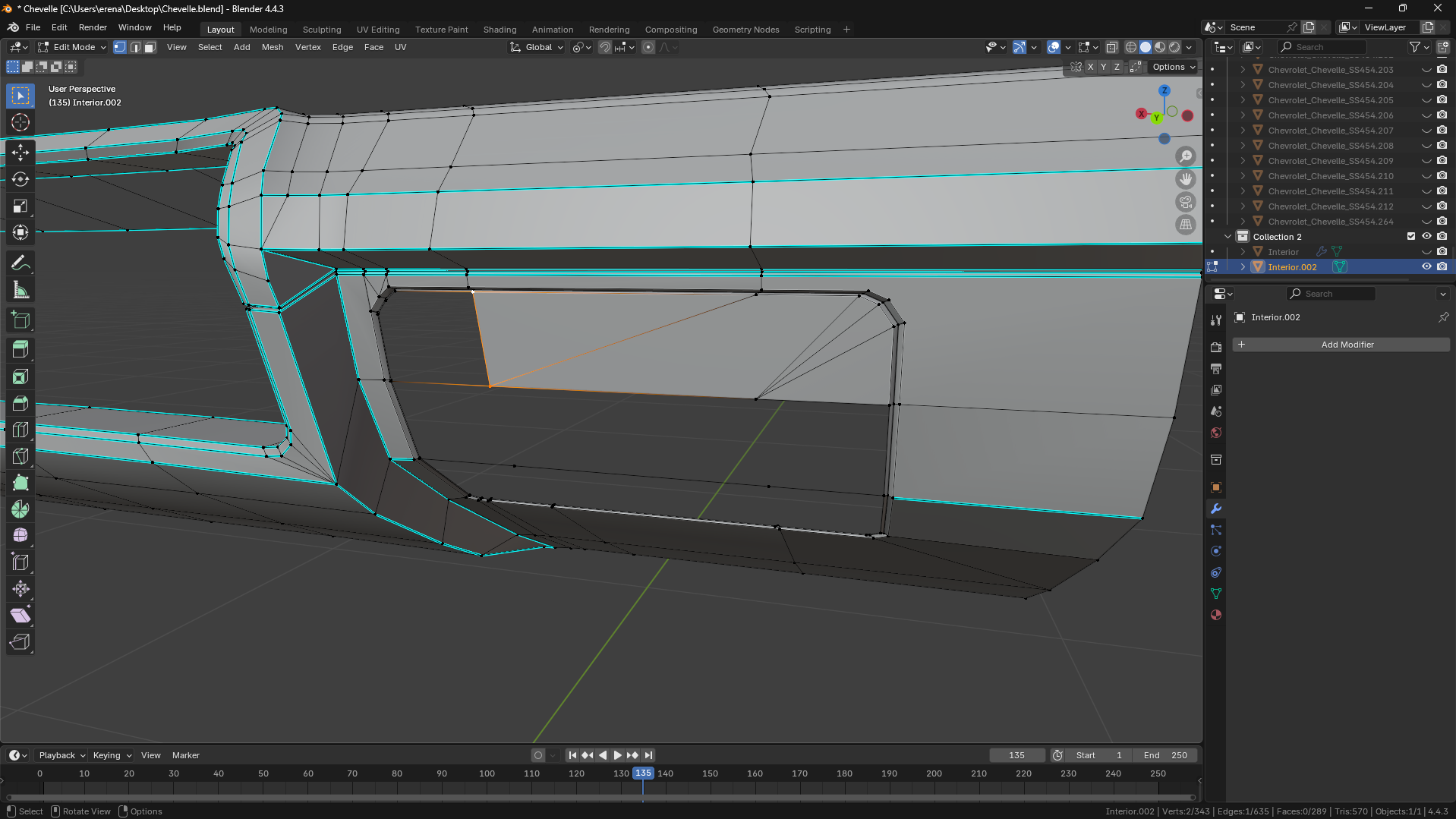The image size is (1456, 819).
Task: Choose the Extrude Region tool
Action: [20, 350]
